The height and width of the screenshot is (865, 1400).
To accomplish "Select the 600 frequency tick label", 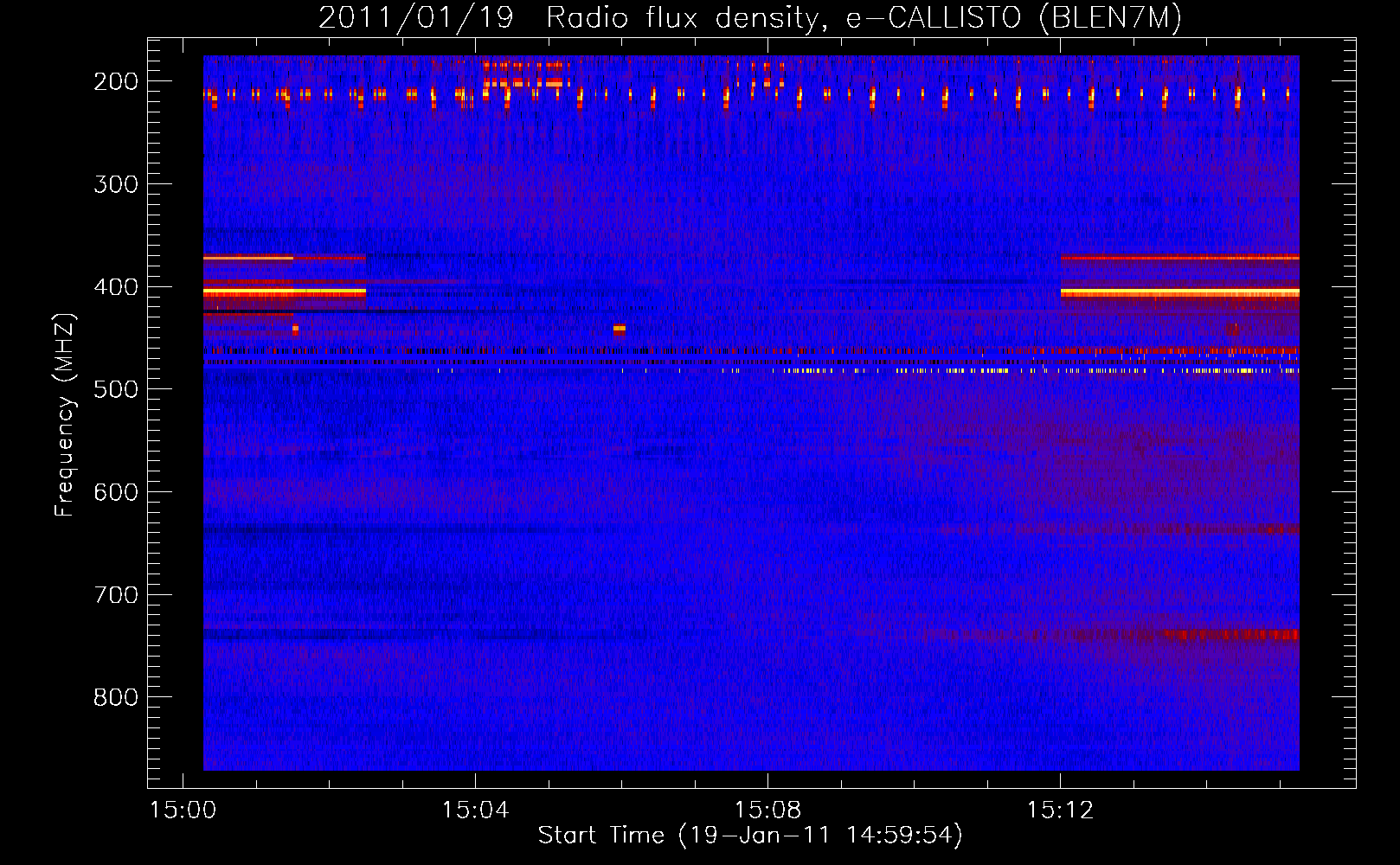I will 116,492.
